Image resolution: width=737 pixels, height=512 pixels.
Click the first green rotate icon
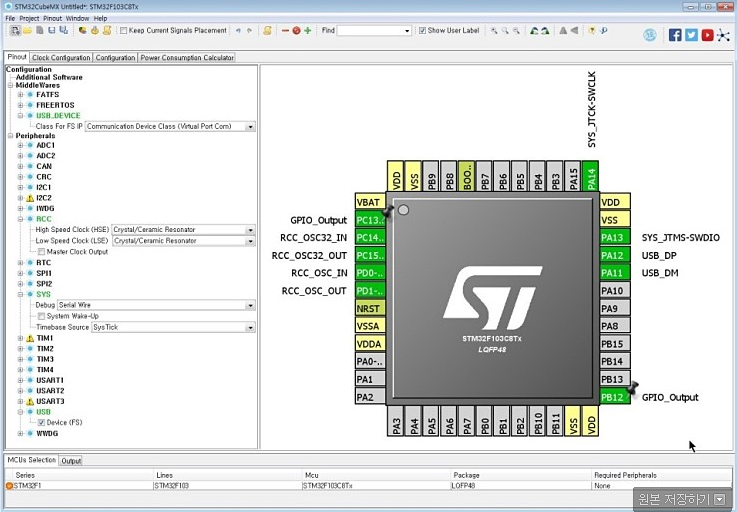(534, 31)
